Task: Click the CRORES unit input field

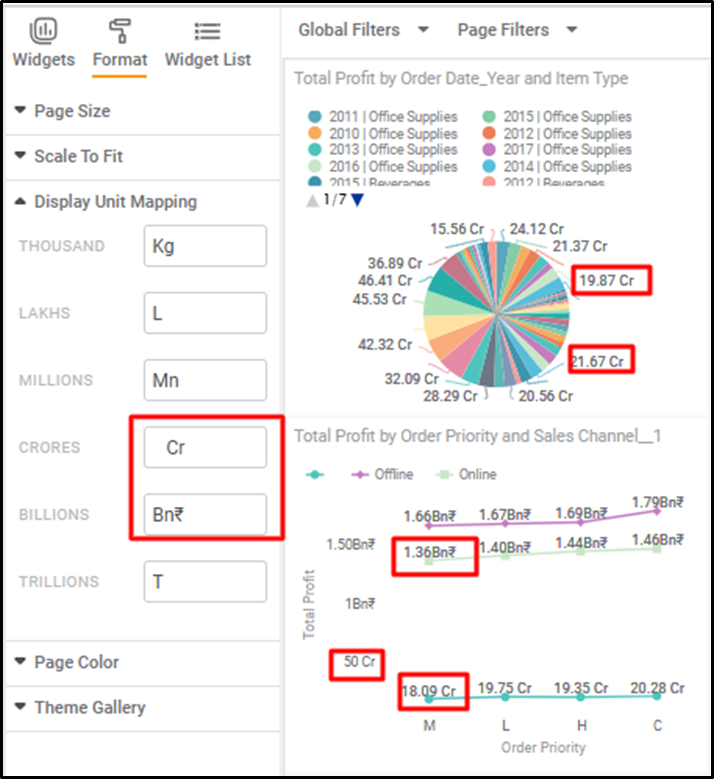Action: 205,447
